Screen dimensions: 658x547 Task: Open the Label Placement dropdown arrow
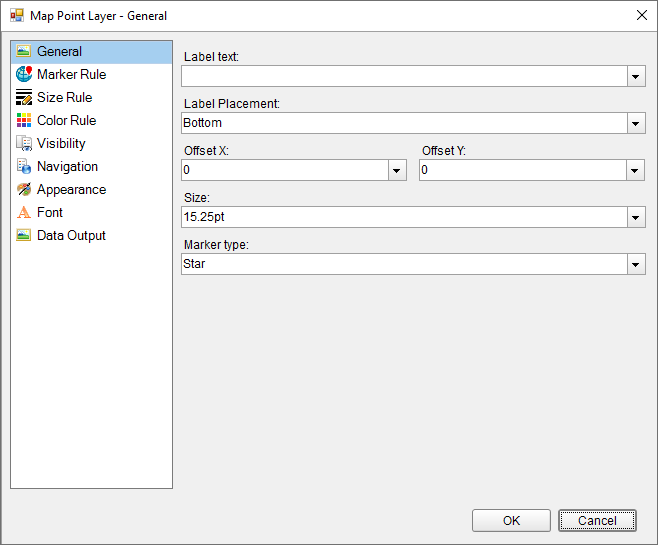click(x=636, y=123)
